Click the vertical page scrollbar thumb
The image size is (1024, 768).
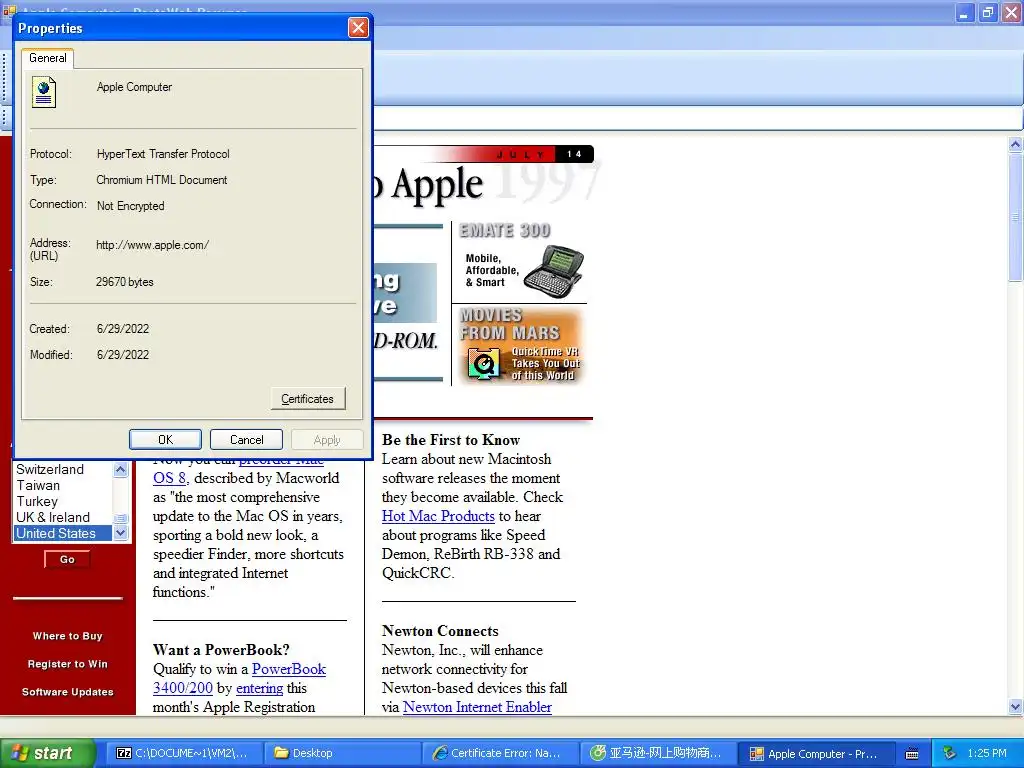pyautogui.click(x=1016, y=217)
